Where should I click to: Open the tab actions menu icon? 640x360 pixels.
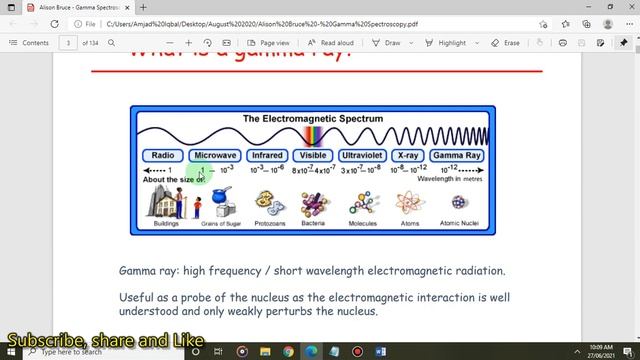point(11,7)
